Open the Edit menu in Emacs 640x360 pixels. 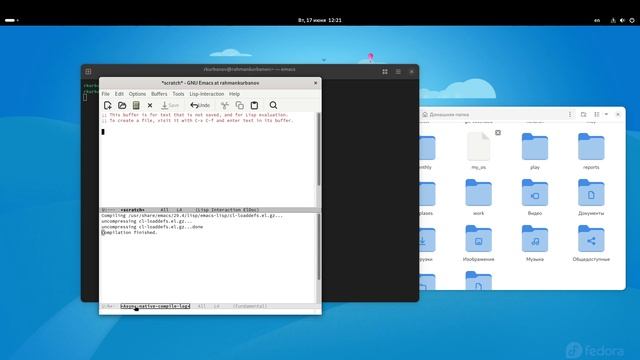(119, 94)
